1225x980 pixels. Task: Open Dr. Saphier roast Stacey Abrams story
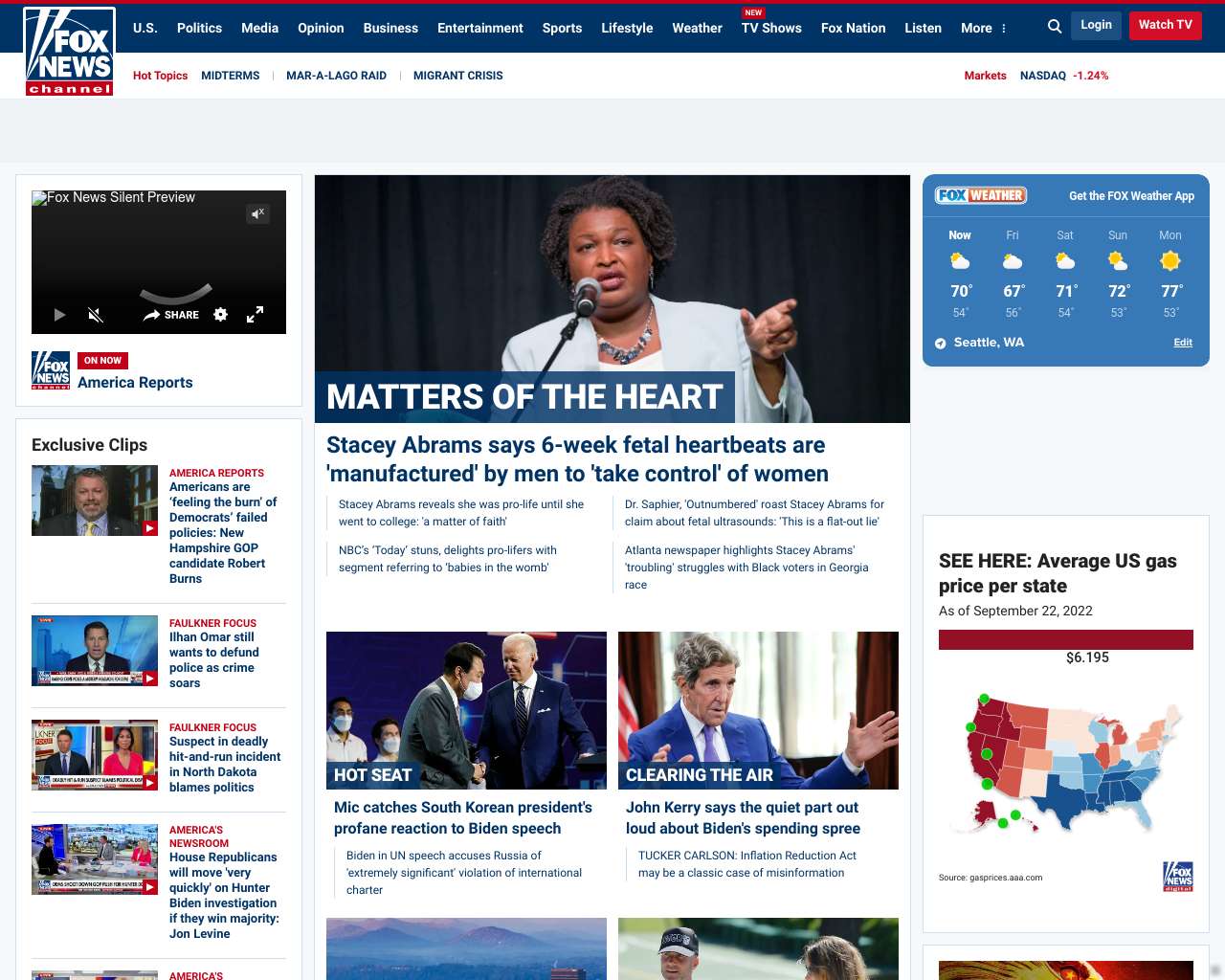click(x=754, y=513)
